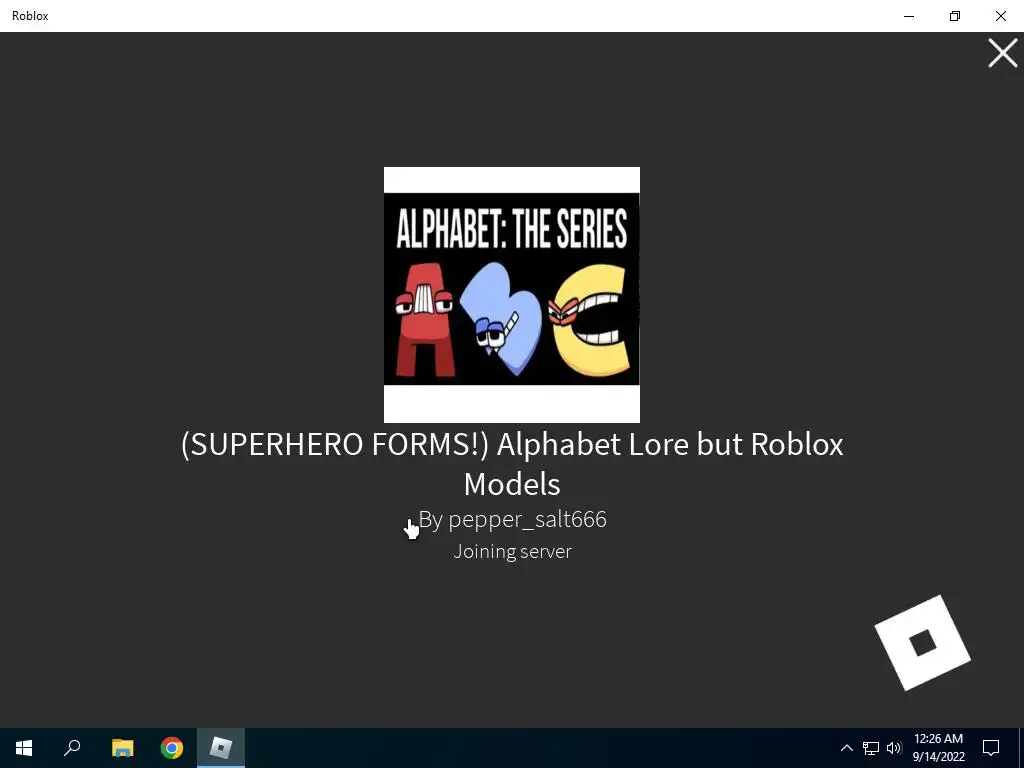This screenshot has height=768, width=1024.
Task: Open Google Chrome from the taskbar
Action: pos(172,748)
